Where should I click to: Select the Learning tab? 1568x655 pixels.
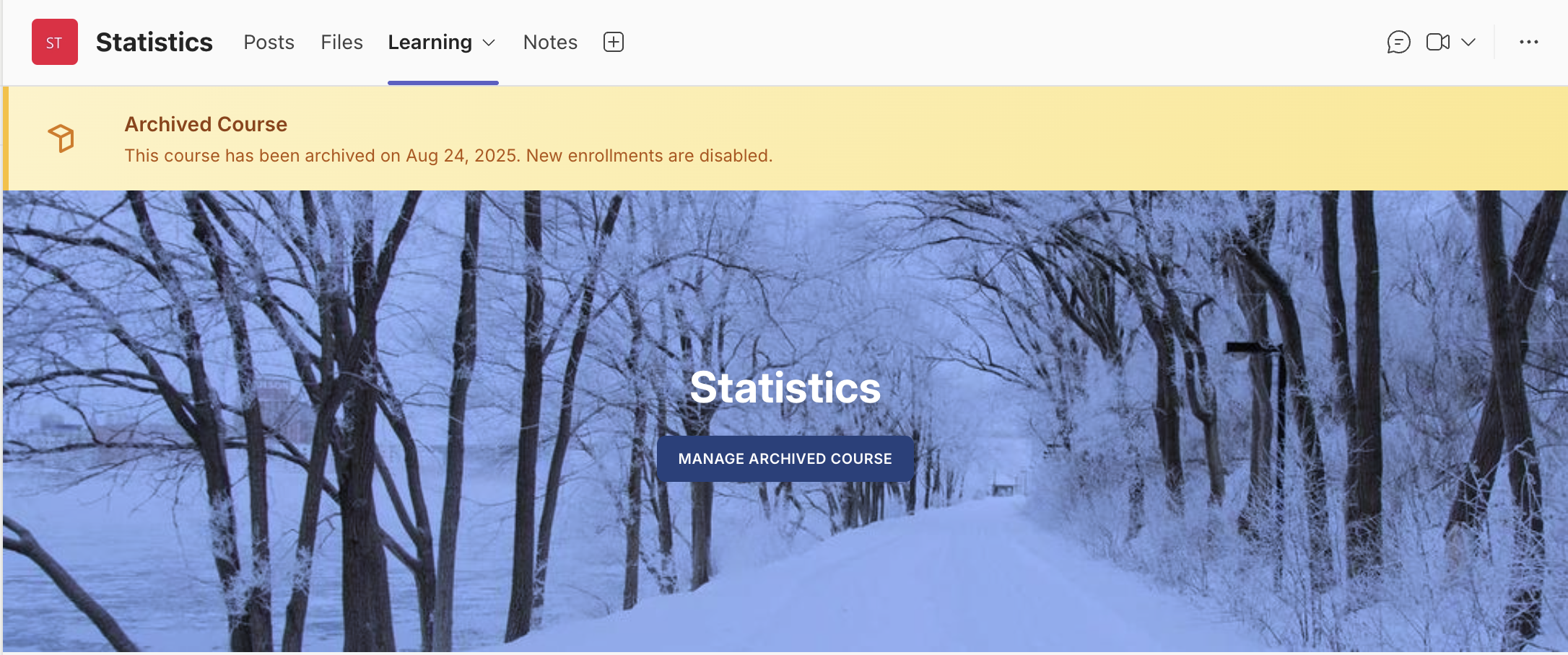(430, 42)
